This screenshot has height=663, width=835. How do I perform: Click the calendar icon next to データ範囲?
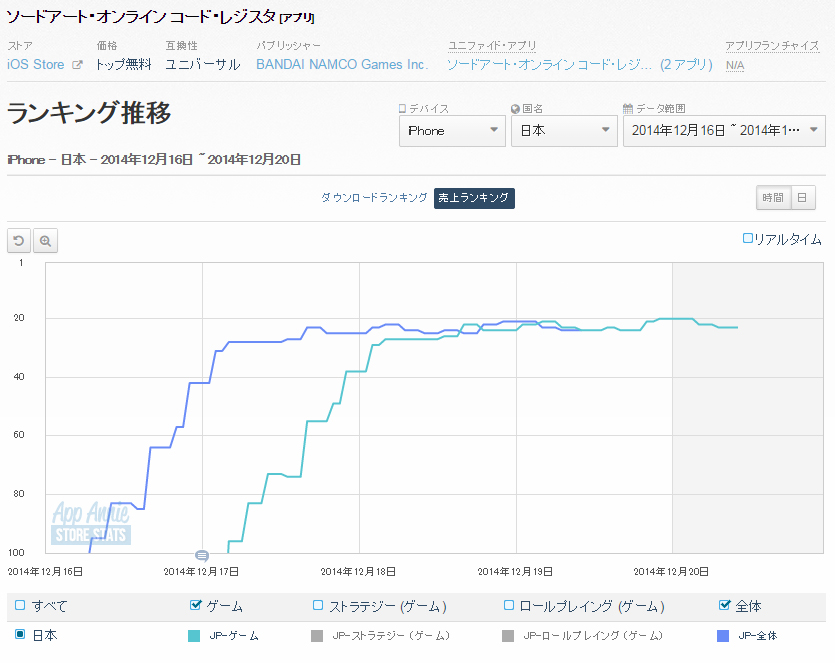[628, 109]
